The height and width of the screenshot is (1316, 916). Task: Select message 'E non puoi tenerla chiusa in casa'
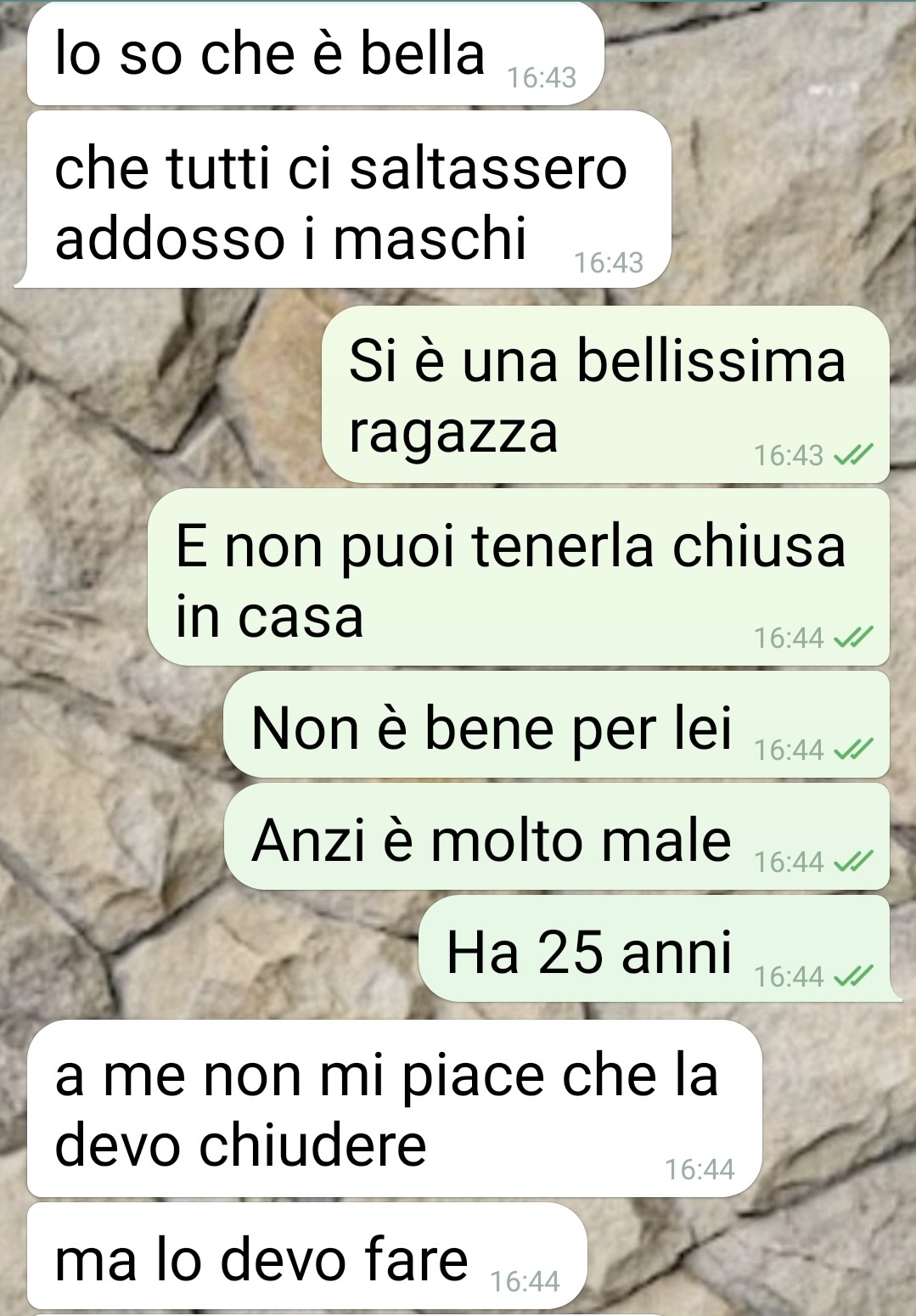(519, 577)
